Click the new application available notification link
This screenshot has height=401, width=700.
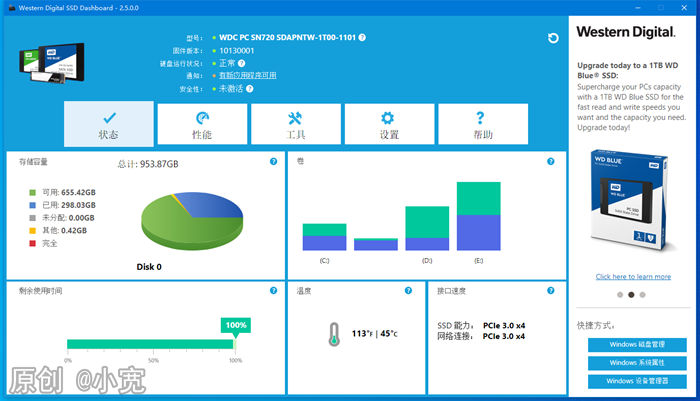[x=248, y=75]
